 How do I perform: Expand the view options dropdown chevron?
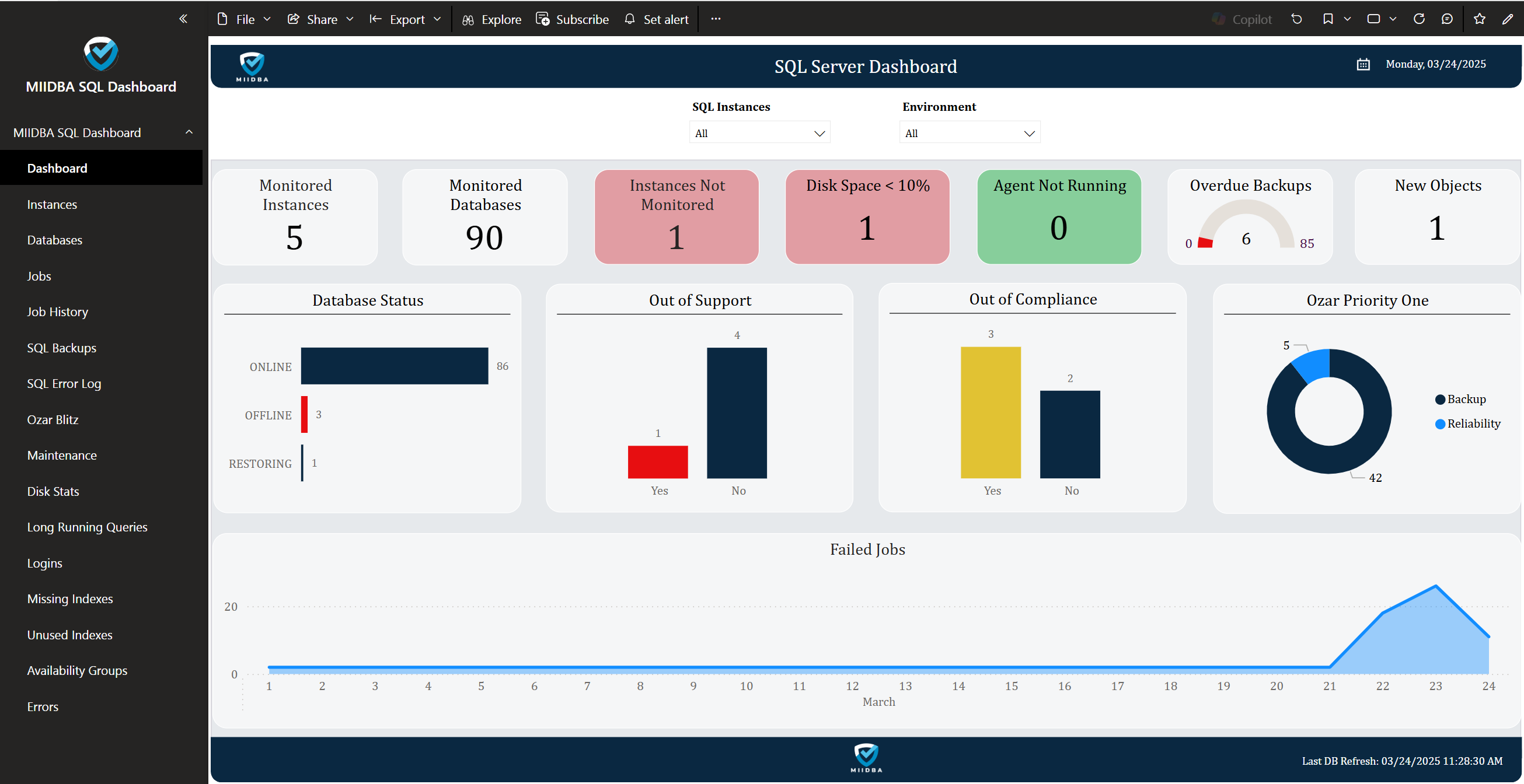1393,19
